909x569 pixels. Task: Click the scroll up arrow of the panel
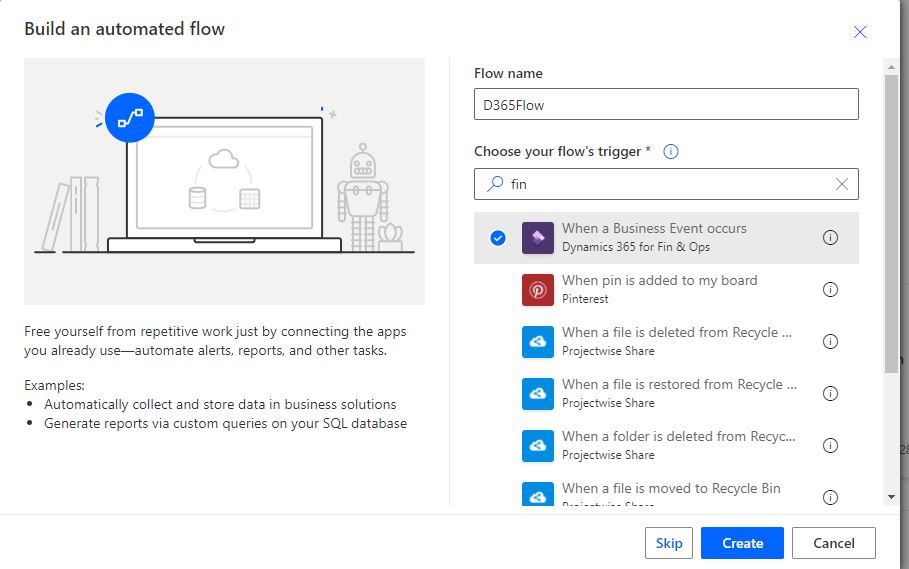tap(891, 67)
